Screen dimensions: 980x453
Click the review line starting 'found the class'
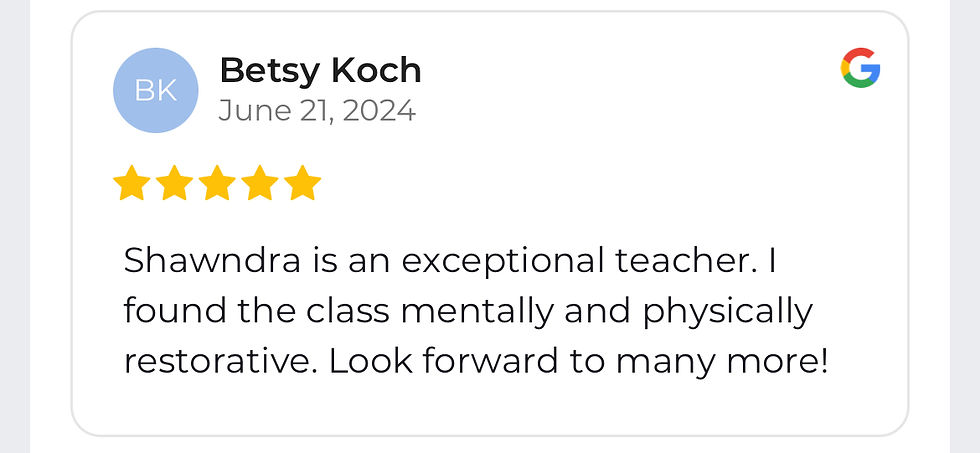tap(467, 311)
